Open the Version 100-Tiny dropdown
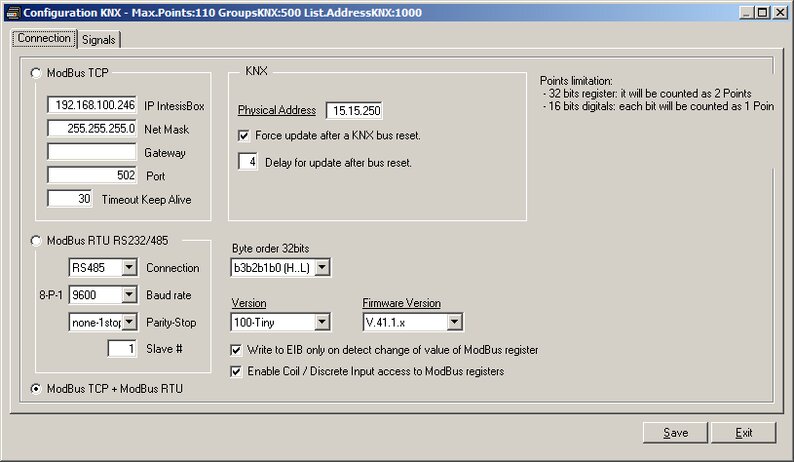This screenshot has height=462, width=794. (320, 322)
